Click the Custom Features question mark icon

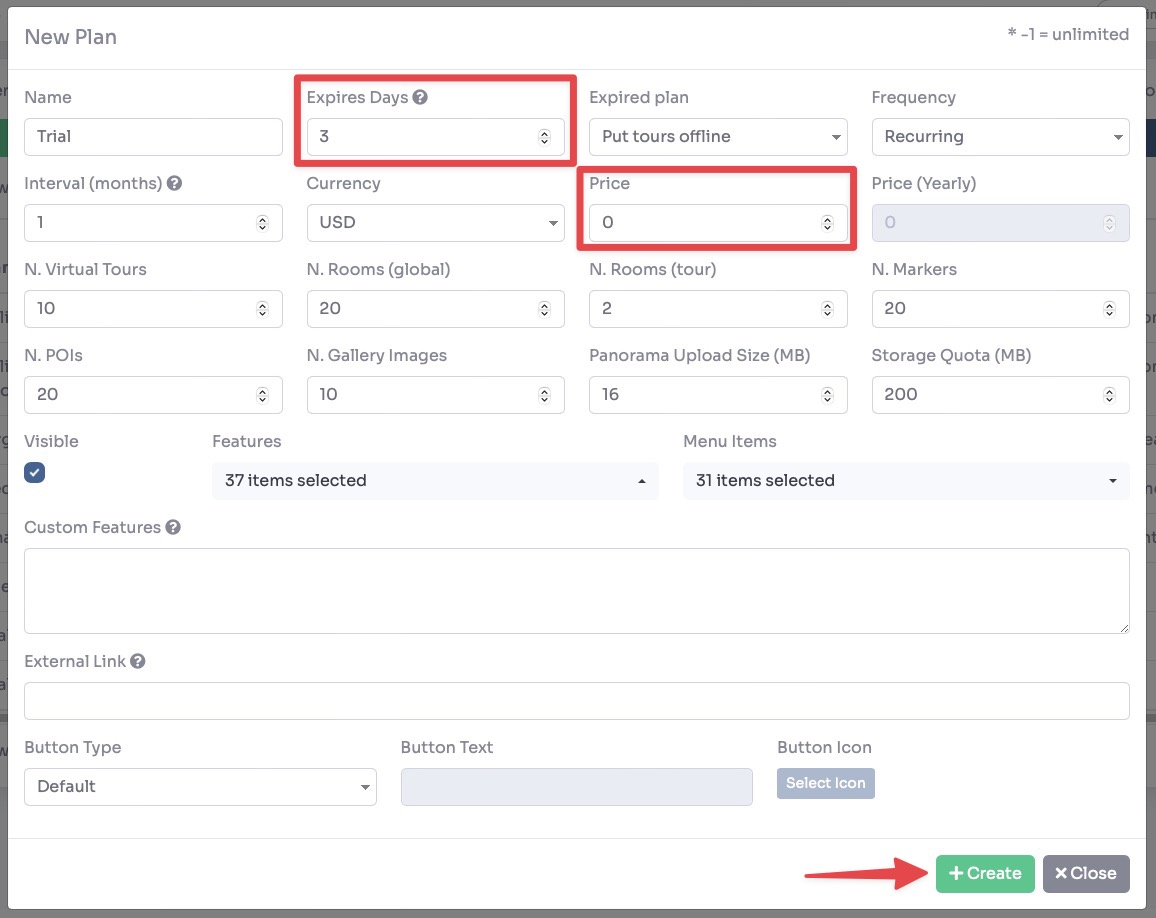pyautogui.click(x=172, y=527)
